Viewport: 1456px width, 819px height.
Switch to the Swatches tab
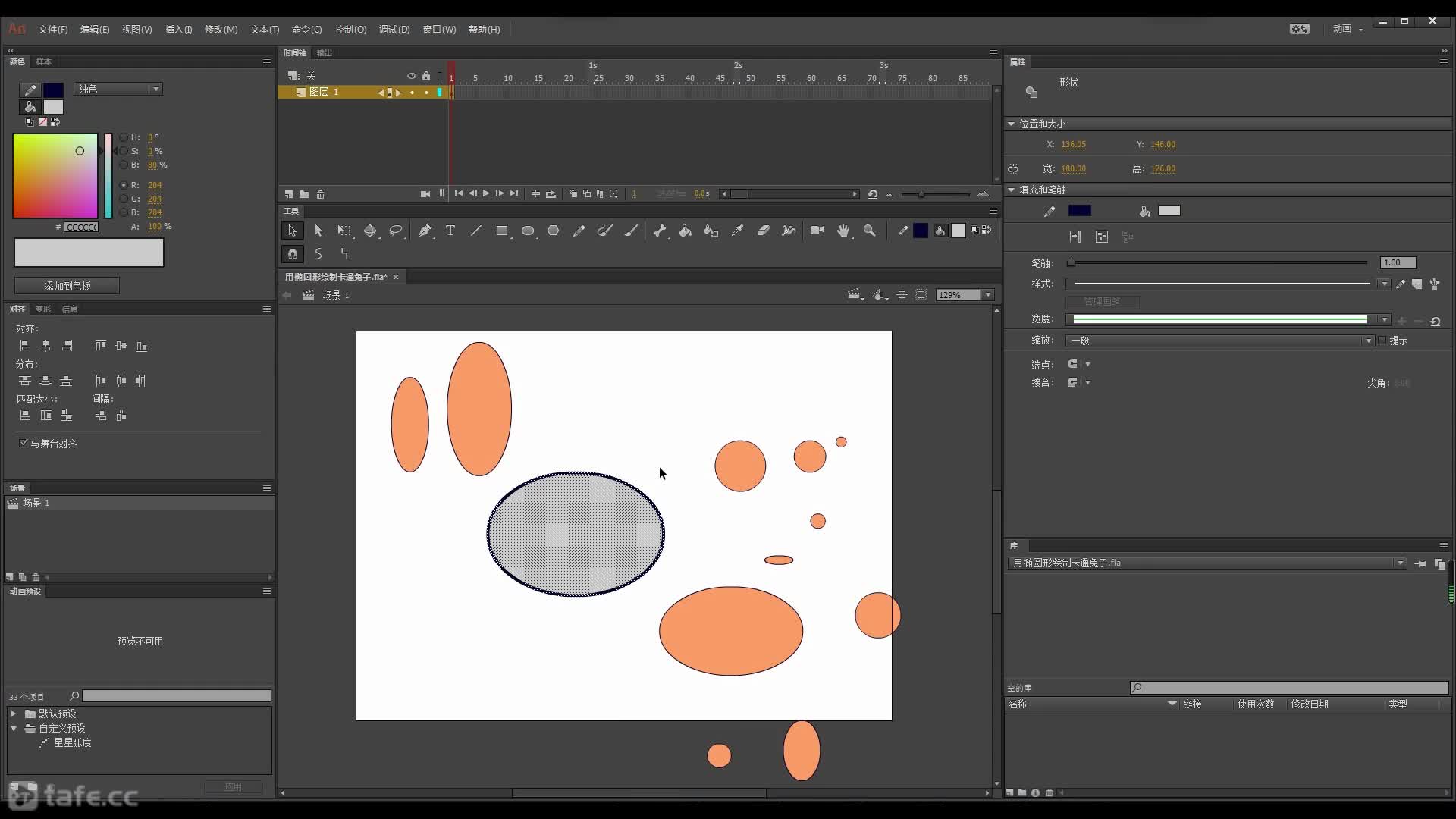tap(44, 61)
